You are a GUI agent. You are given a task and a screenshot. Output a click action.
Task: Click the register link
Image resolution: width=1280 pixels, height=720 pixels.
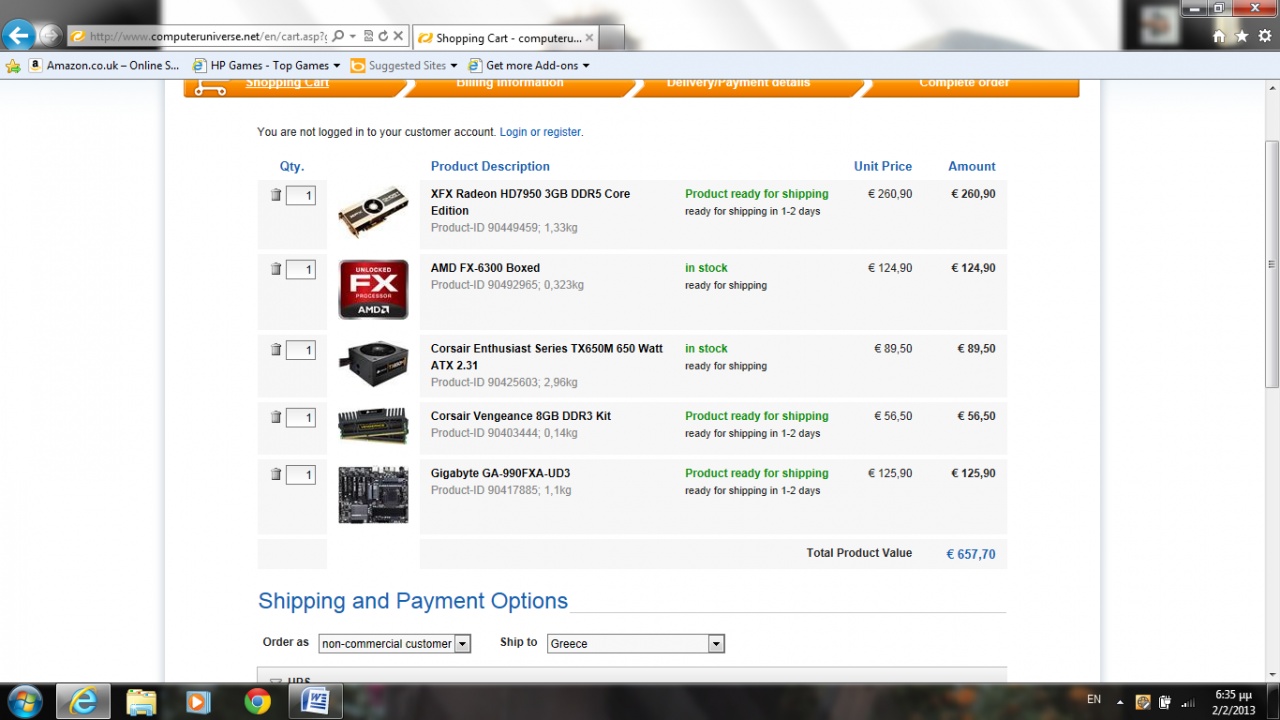tap(562, 132)
